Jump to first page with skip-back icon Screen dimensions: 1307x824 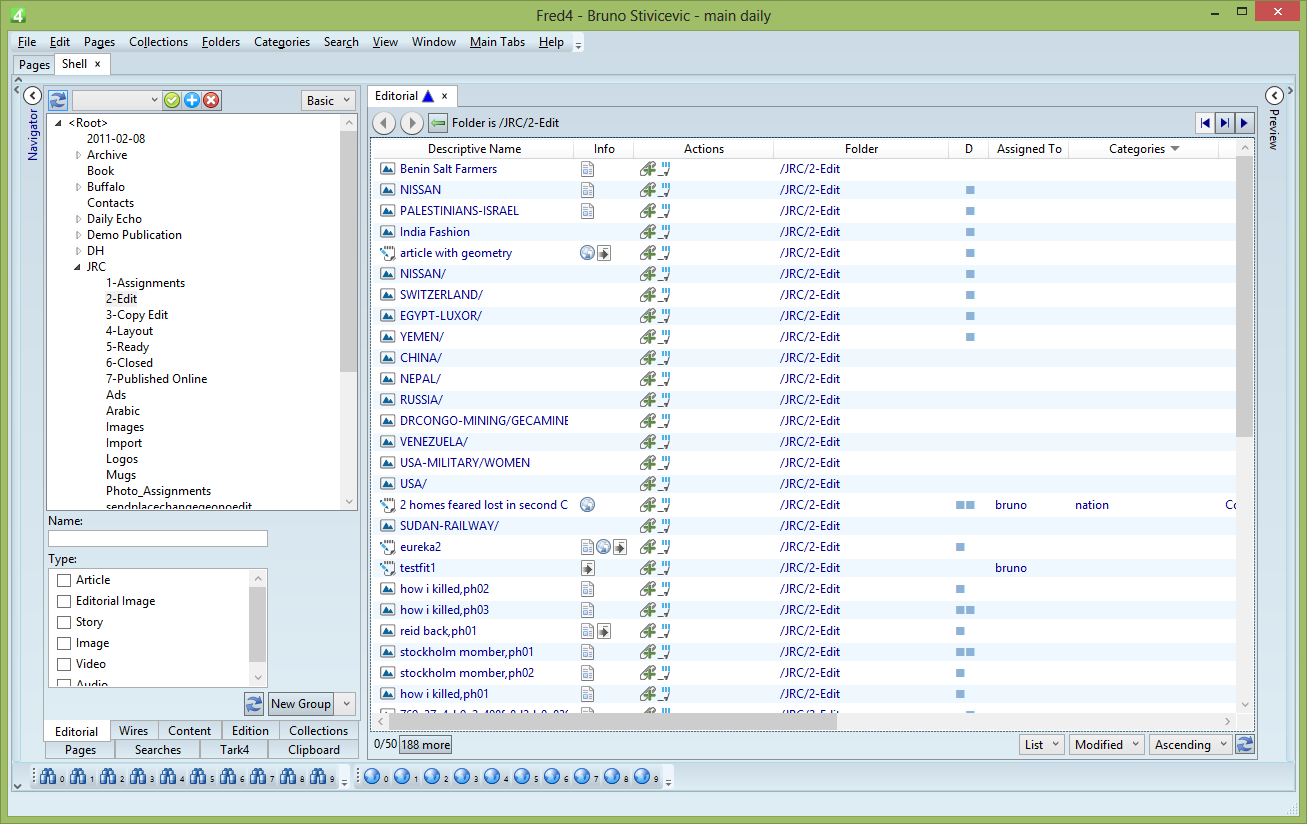point(1205,123)
